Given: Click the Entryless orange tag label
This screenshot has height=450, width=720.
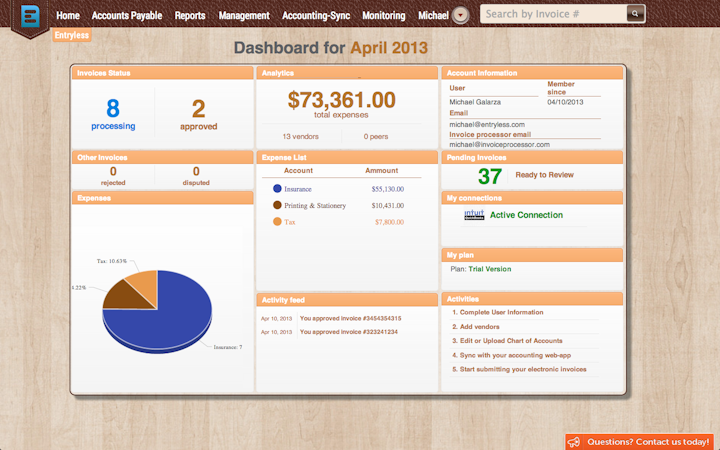Looking at the screenshot, I should pyautogui.click(x=72, y=35).
